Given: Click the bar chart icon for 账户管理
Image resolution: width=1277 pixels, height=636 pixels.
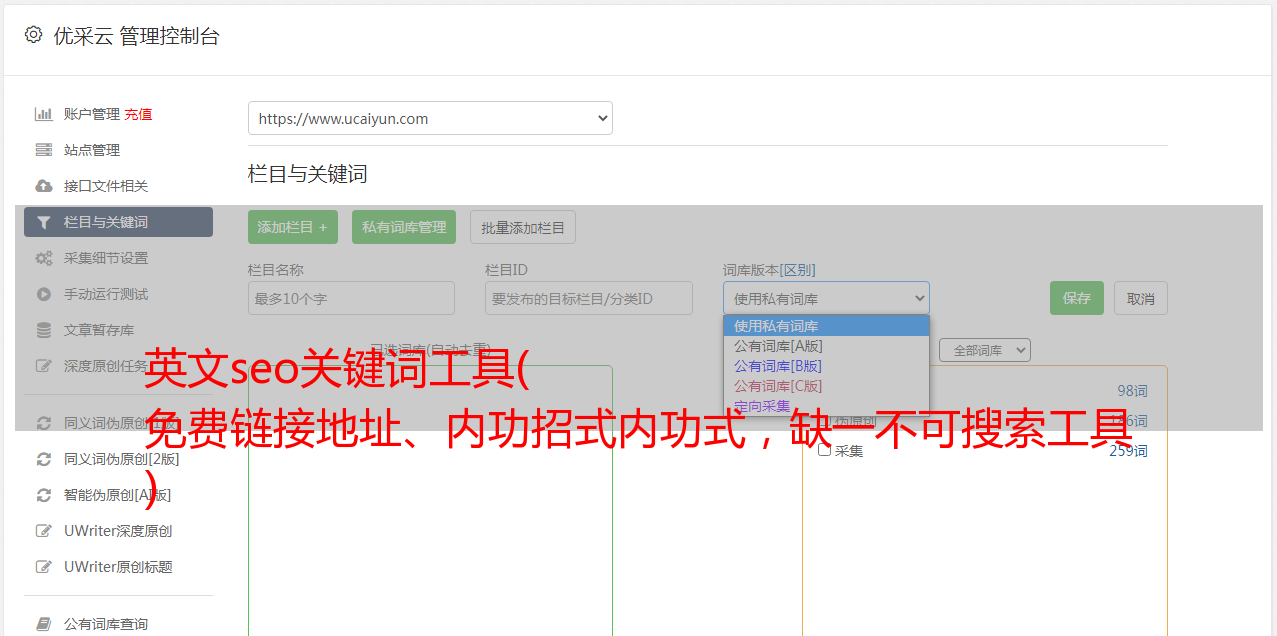Looking at the screenshot, I should (43, 114).
